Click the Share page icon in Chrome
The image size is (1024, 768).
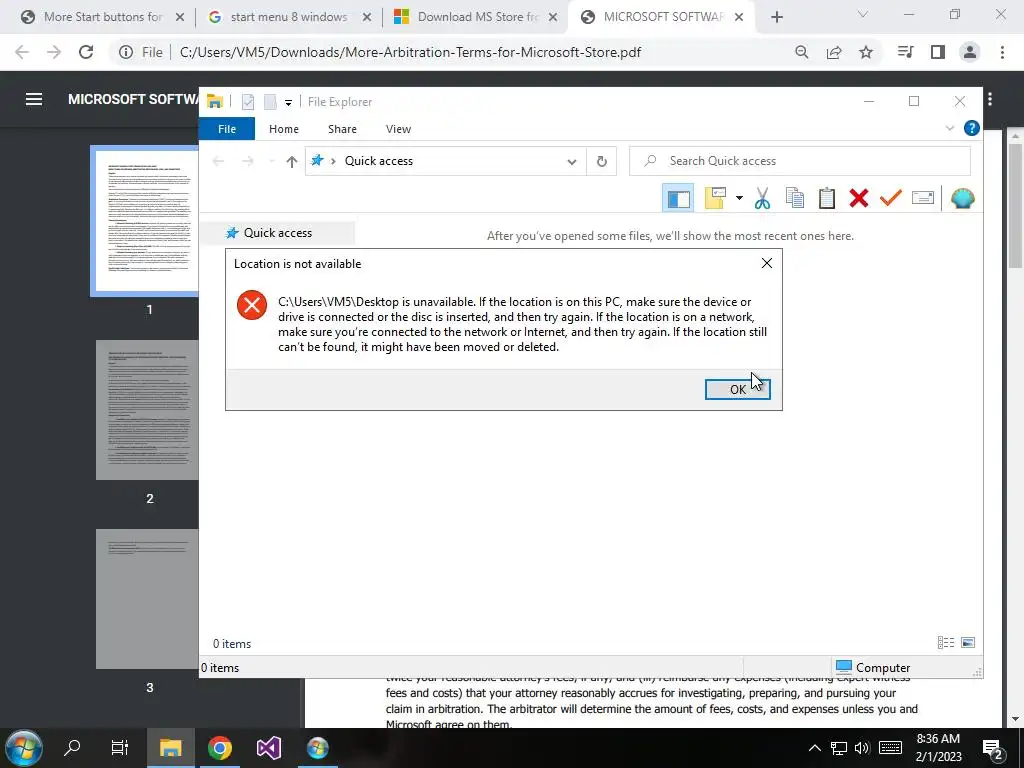(x=834, y=52)
